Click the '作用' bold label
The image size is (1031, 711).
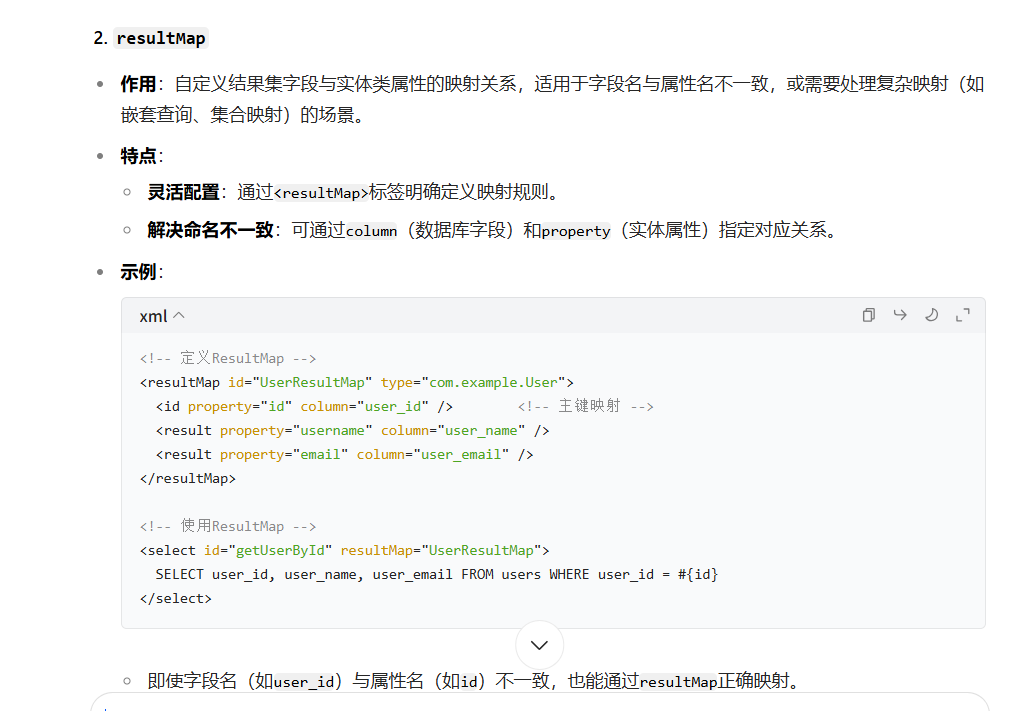coord(138,84)
